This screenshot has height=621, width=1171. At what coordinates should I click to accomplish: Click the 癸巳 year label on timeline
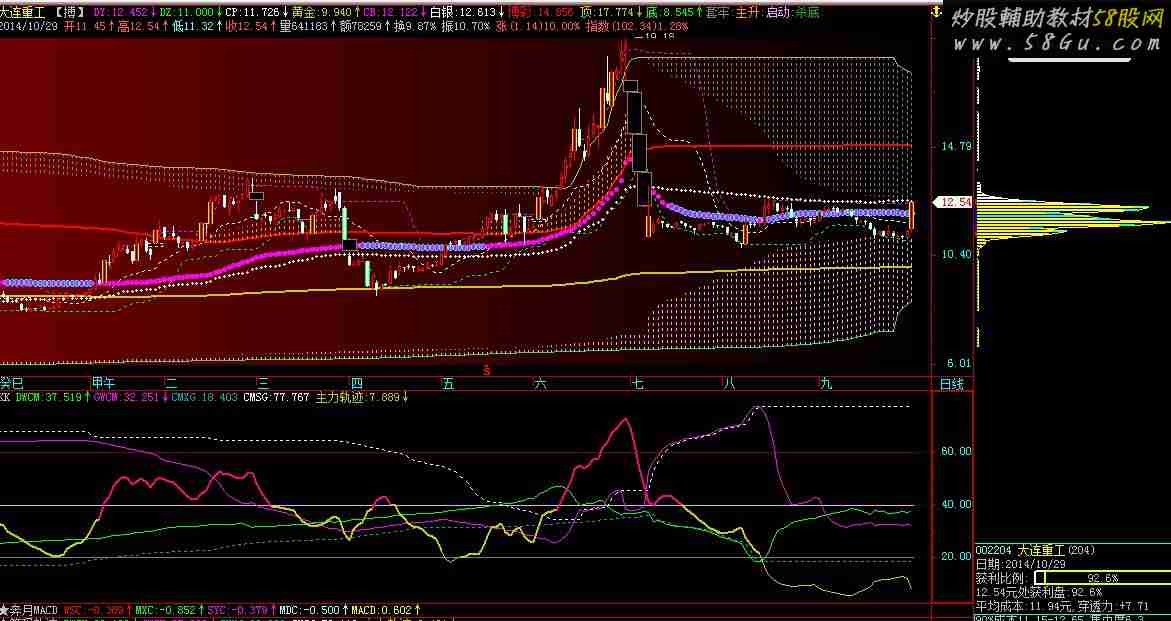click(x=12, y=384)
